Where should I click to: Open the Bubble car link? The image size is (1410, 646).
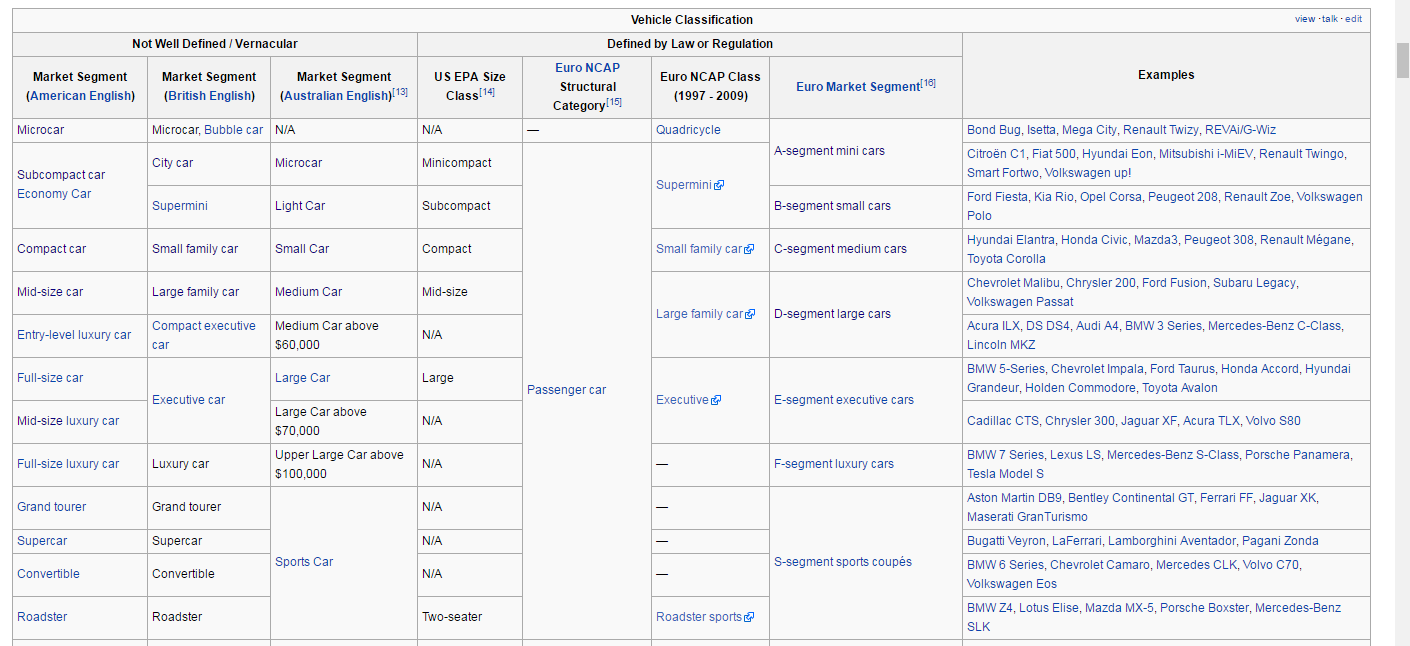[234, 130]
